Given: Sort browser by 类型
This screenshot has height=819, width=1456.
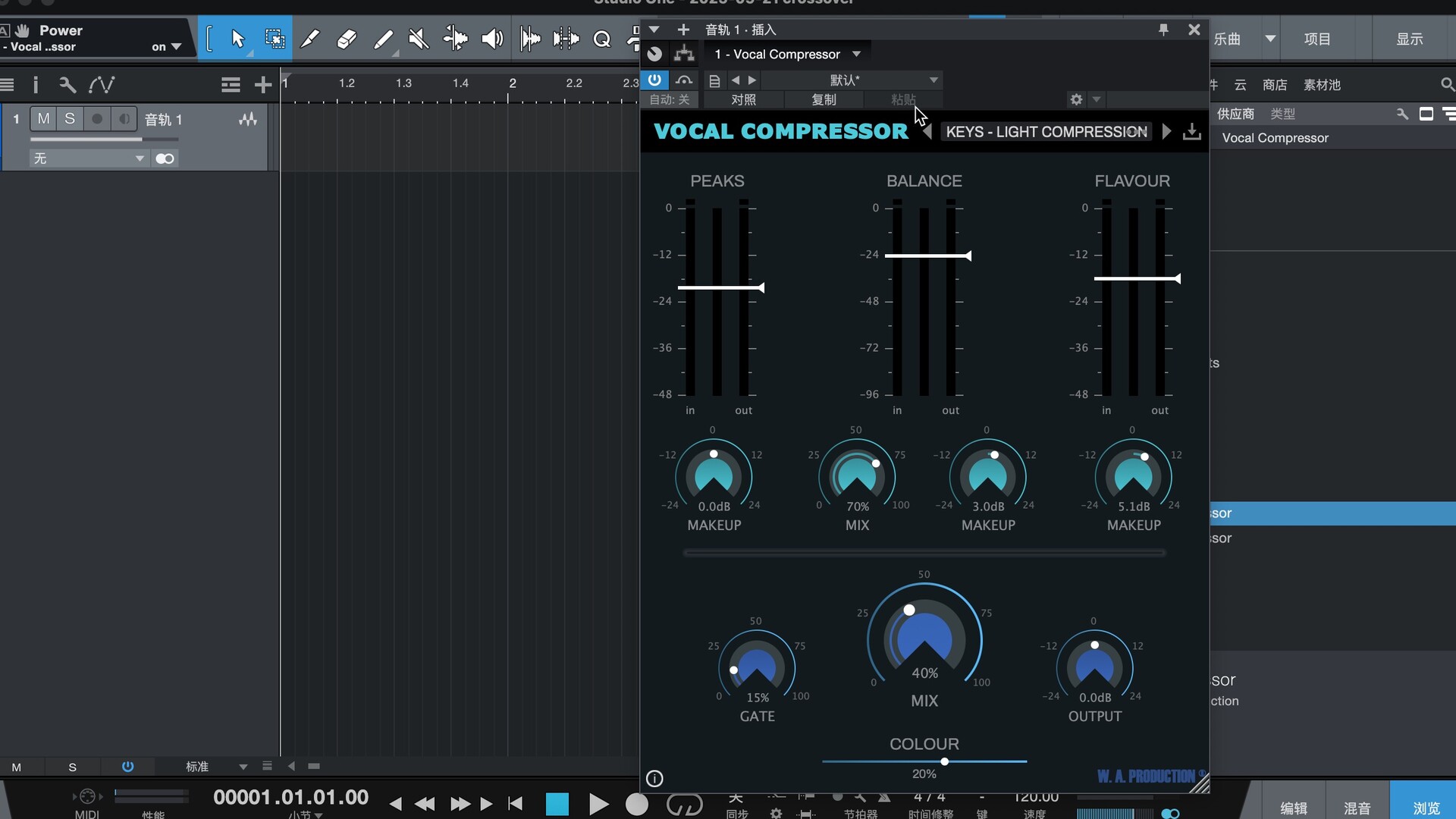Looking at the screenshot, I should click(x=1283, y=114).
